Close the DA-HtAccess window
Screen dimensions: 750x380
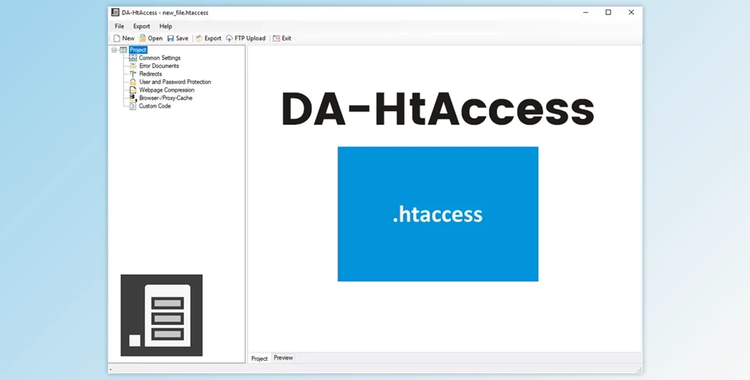click(631, 12)
